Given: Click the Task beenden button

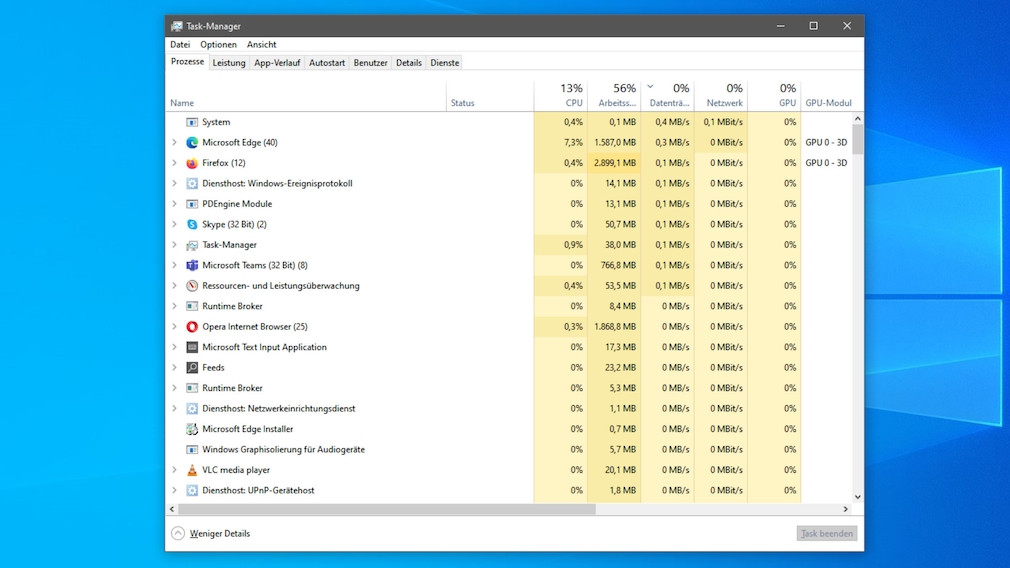Looking at the screenshot, I should (x=826, y=533).
